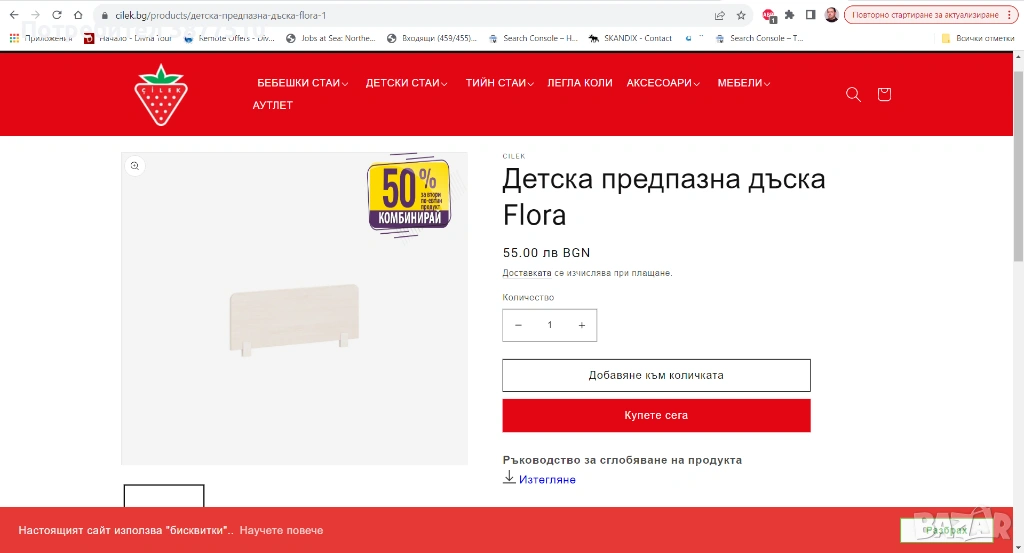The image size is (1024, 553).
Task: Open the shopping cart icon
Action: tap(884, 95)
